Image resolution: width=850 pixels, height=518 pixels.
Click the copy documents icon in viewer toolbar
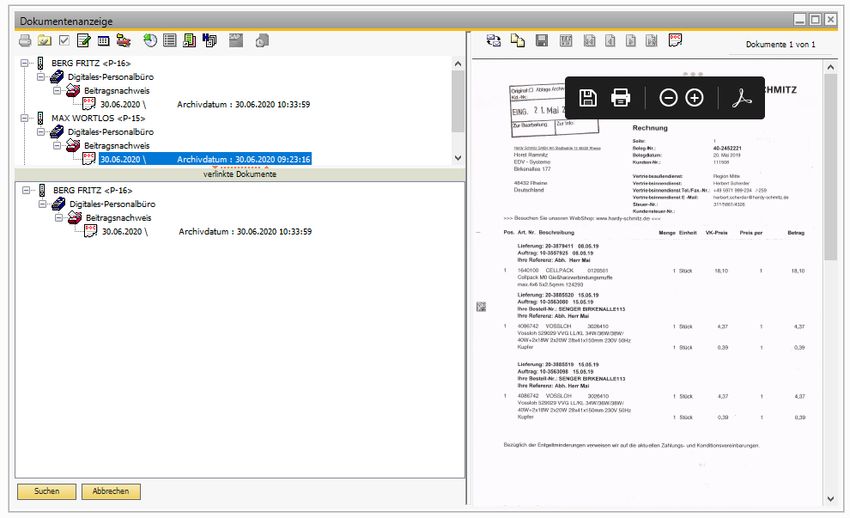tap(518, 41)
